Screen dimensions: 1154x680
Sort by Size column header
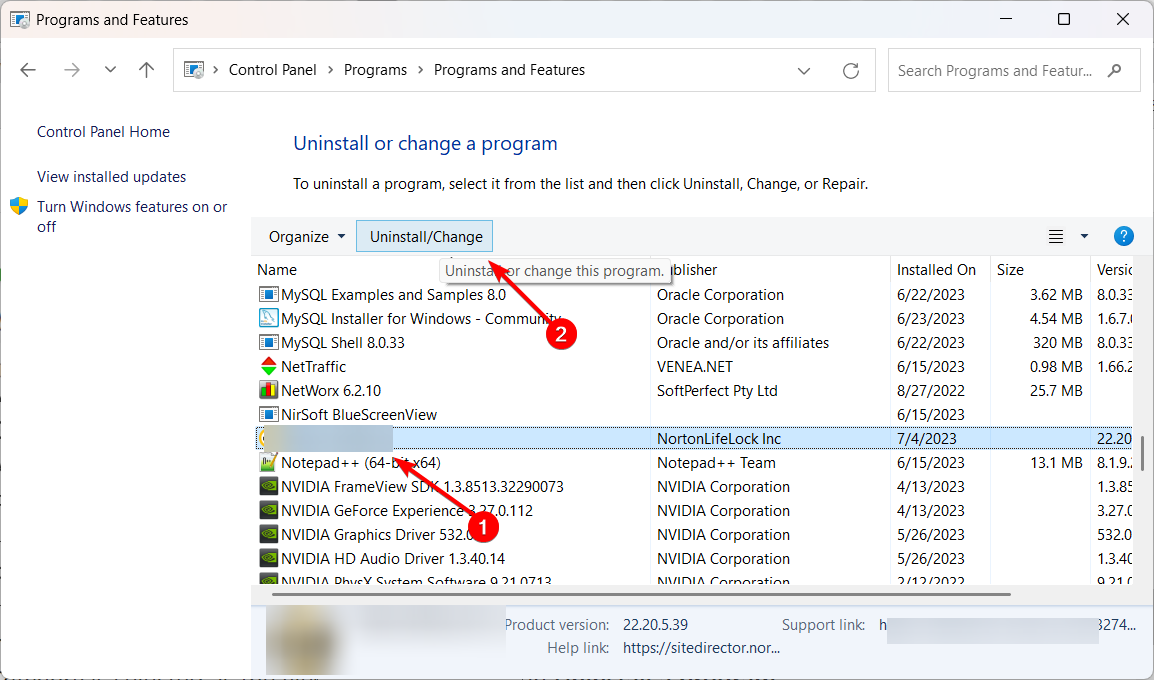(x=1010, y=270)
